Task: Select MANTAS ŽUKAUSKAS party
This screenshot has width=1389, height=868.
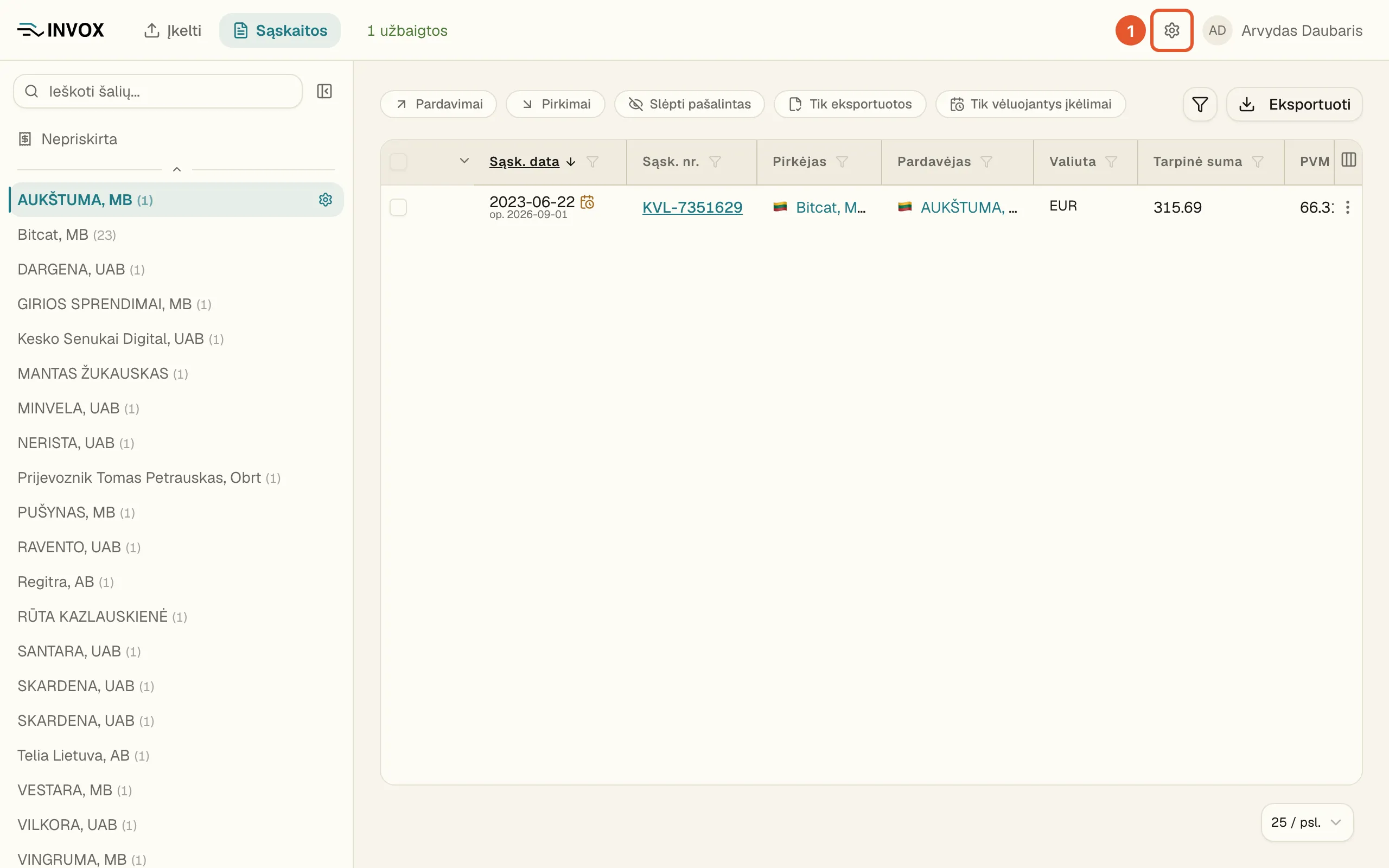Action: tap(176, 374)
